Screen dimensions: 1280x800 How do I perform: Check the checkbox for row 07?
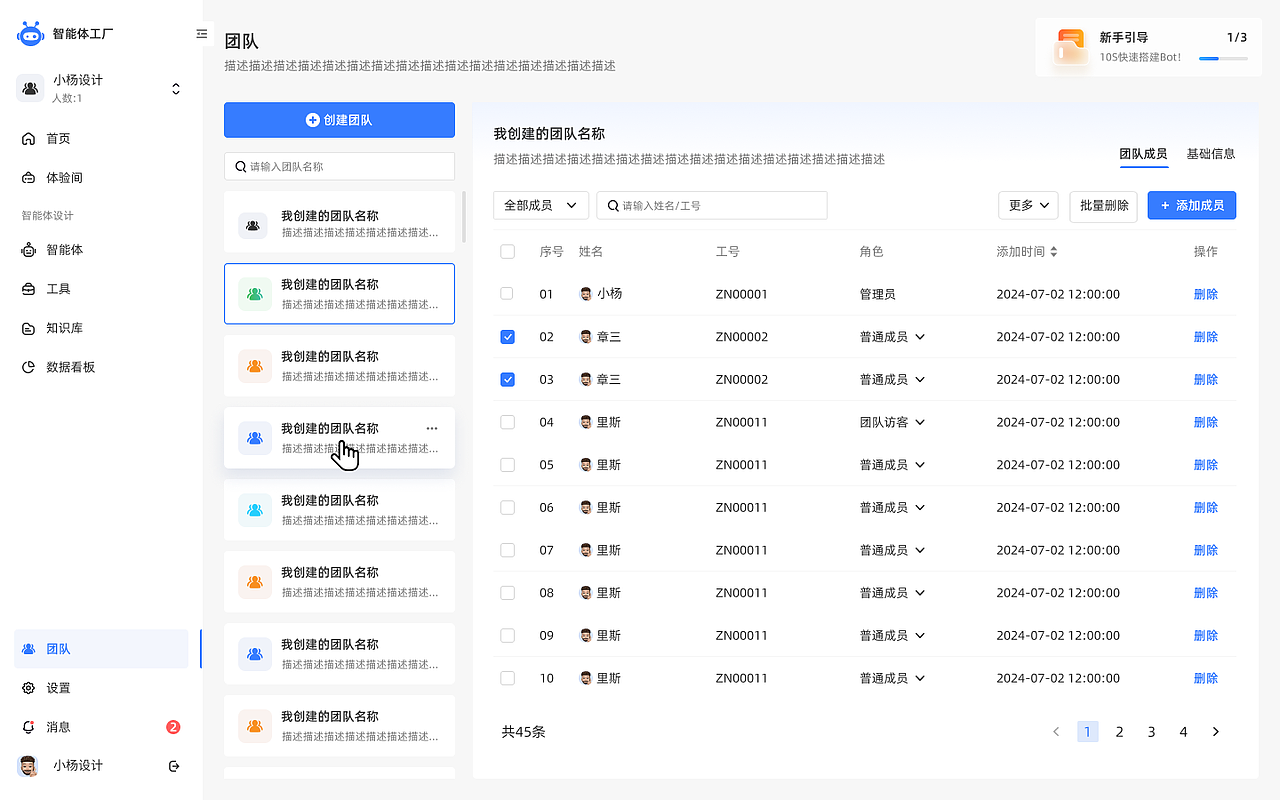point(507,550)
